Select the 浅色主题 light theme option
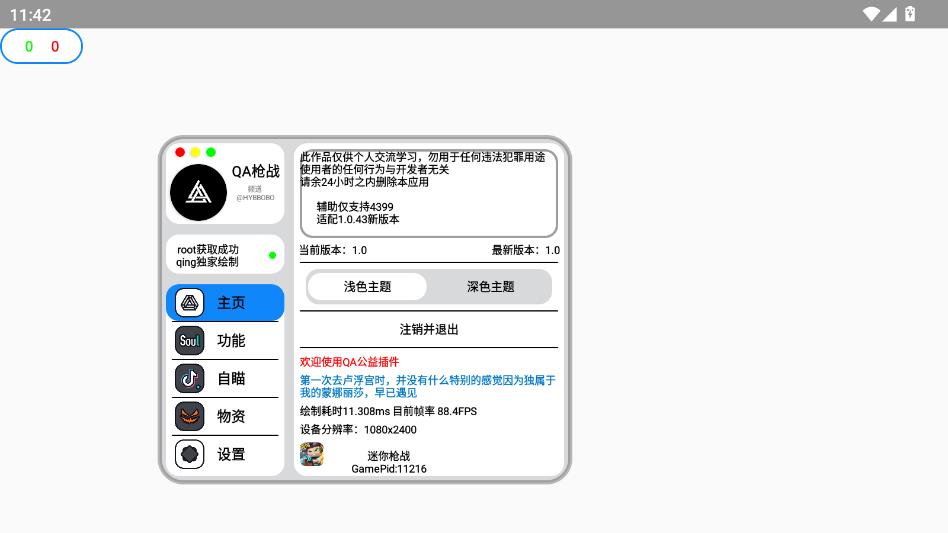This screenshot has width=948, height=533. point(367,287)
